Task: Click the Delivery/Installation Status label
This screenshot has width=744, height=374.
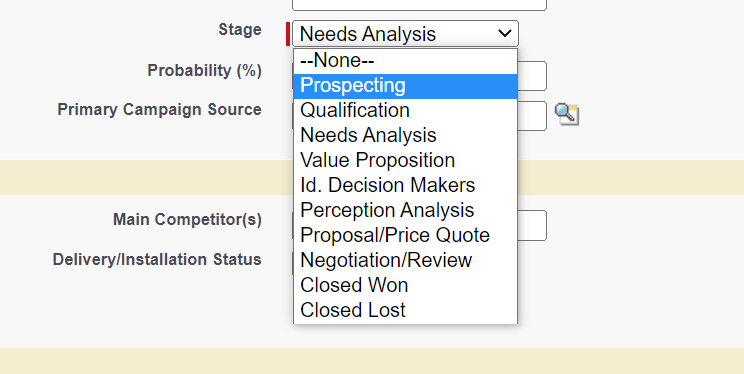Action: (x=157, y=260)
